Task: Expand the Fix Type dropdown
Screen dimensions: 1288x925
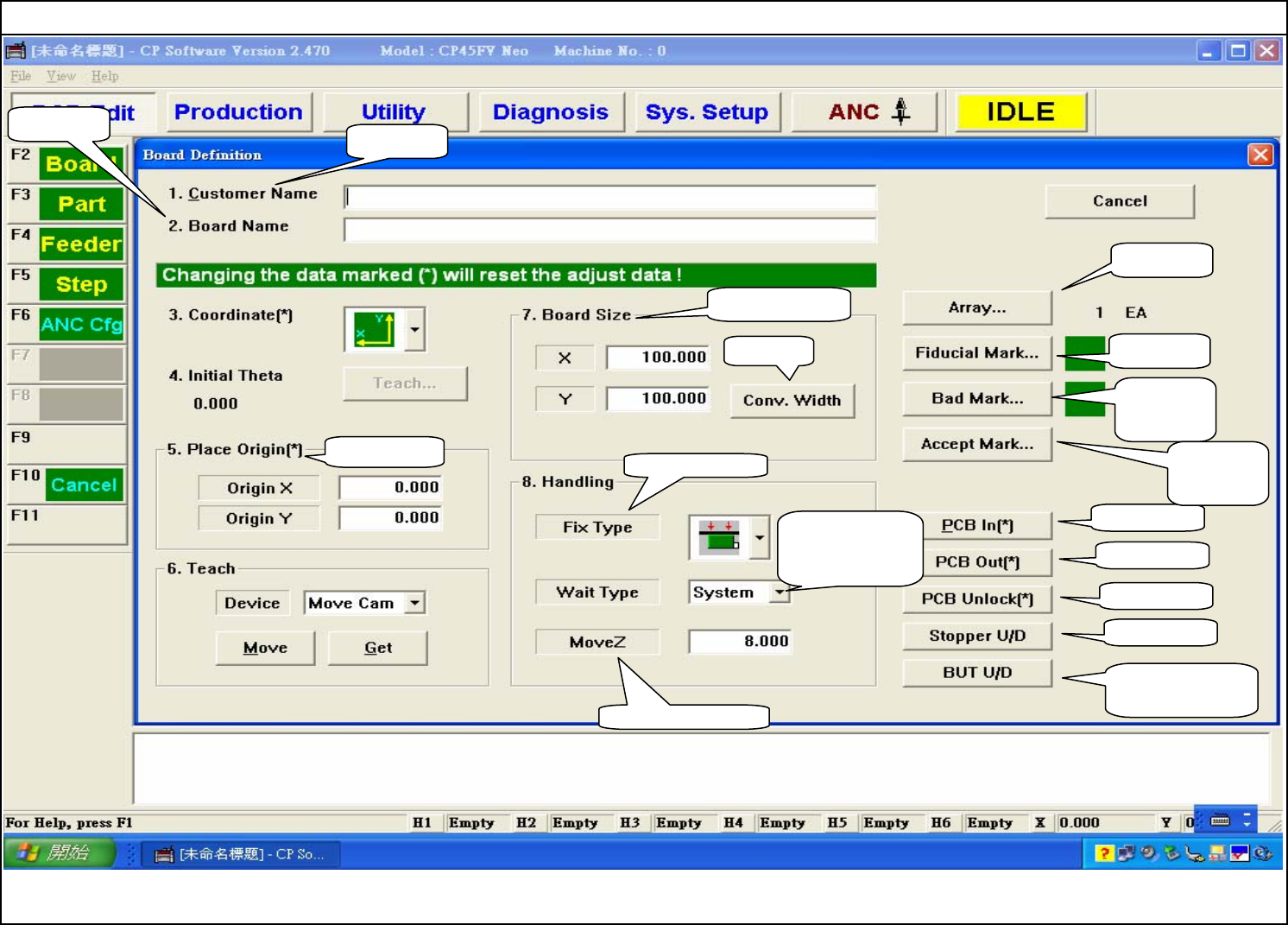Action: coord(760,538)
